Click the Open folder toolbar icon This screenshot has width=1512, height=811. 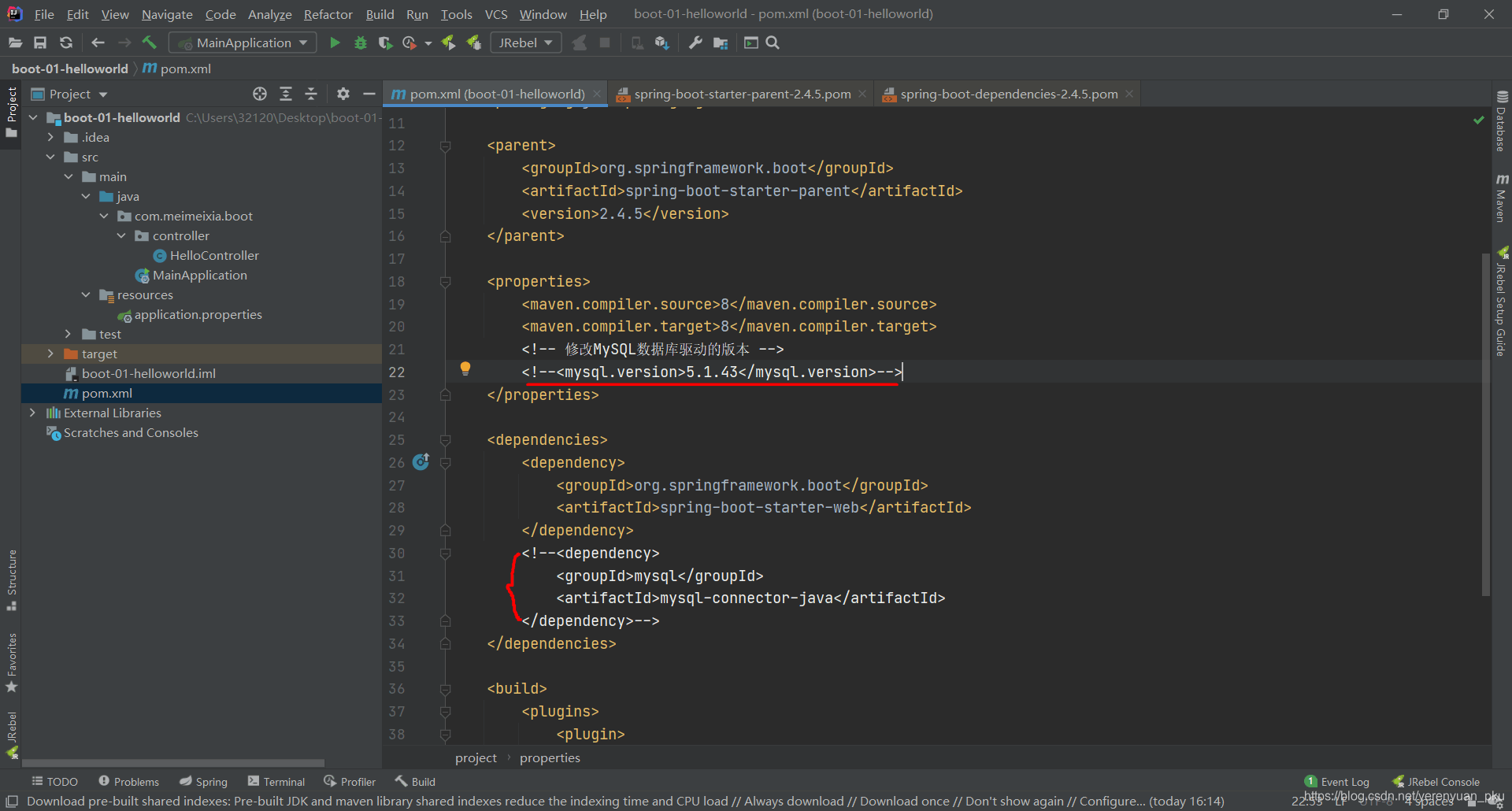15,43
